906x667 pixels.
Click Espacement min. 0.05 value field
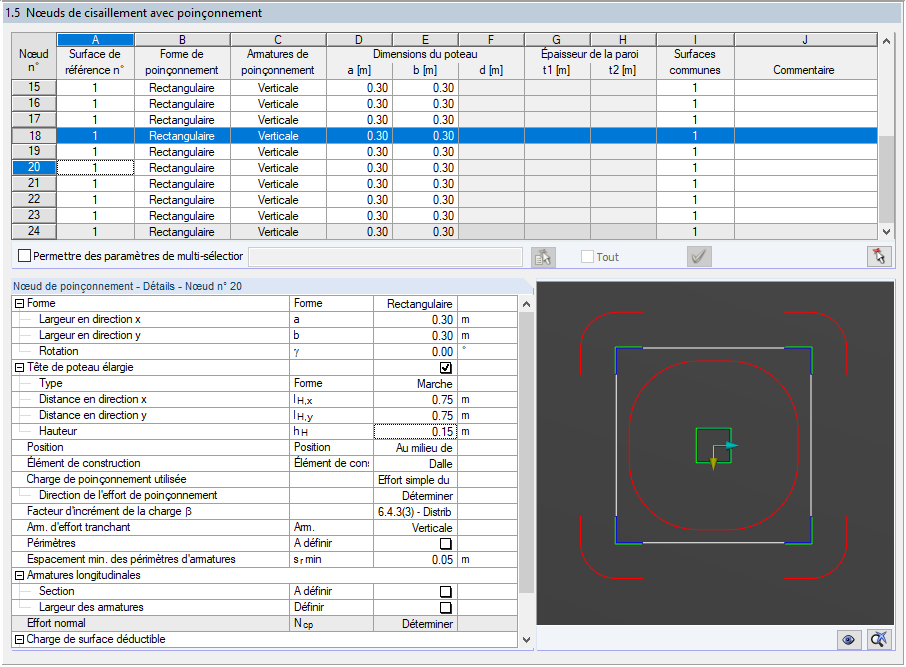tap(415, 560)
